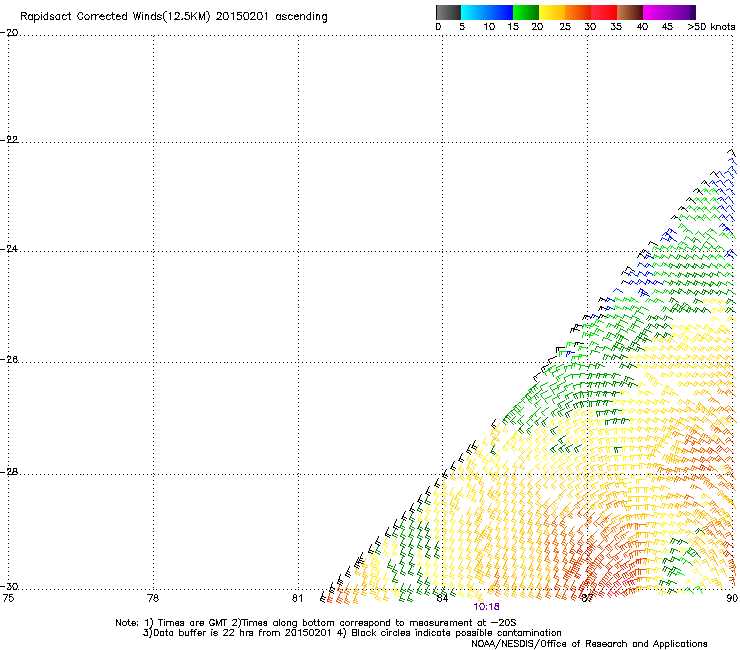The width and height of the screenshot is (740, 650).
Task: Click the 90 longitude axis label
Action: 732,598
